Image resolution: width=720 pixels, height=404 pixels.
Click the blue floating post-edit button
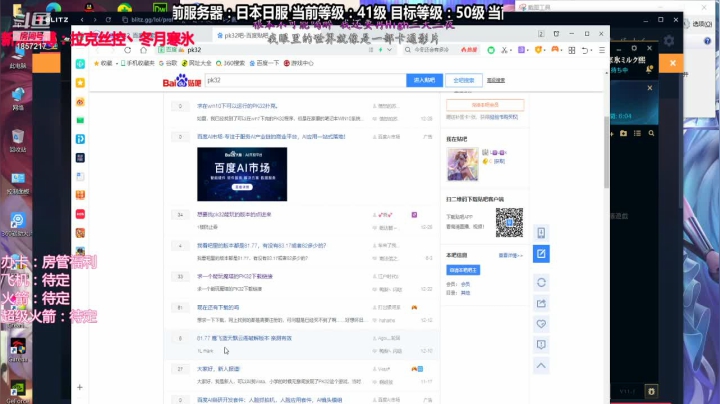(541, 254)
